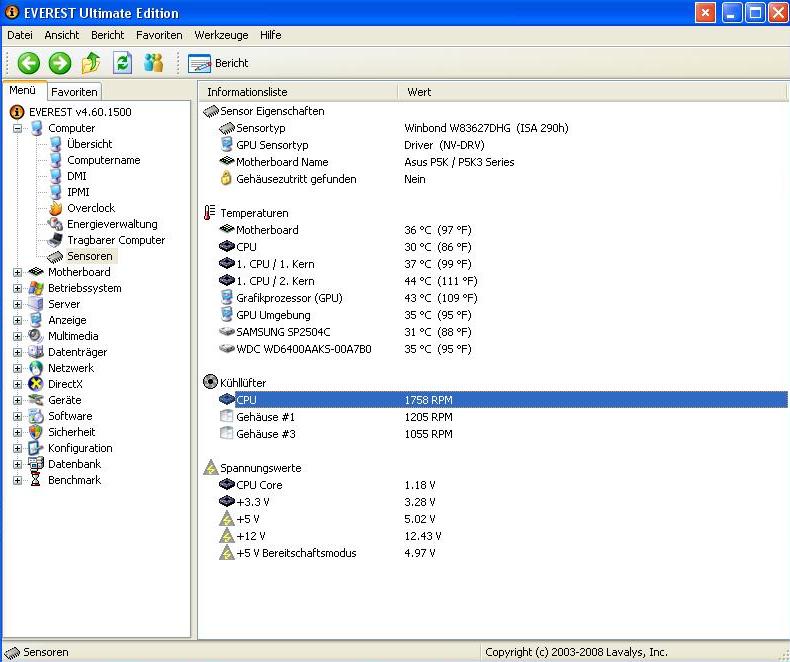The height and width of the screenshot is (662, 790).
Task: Click the Bericht toolbar button label
Action: (231, 63)
